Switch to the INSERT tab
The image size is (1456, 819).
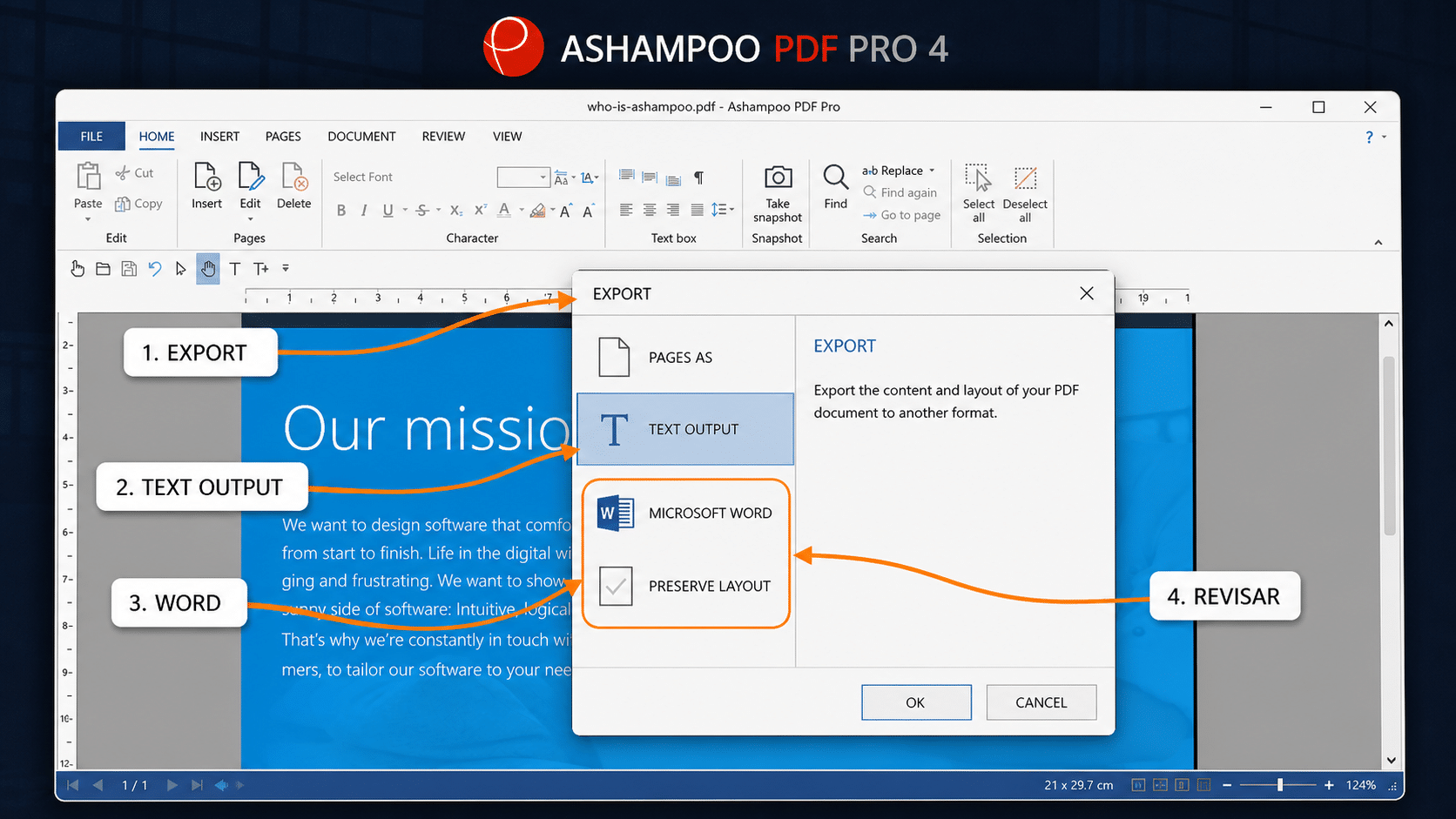tap(219, 137)
